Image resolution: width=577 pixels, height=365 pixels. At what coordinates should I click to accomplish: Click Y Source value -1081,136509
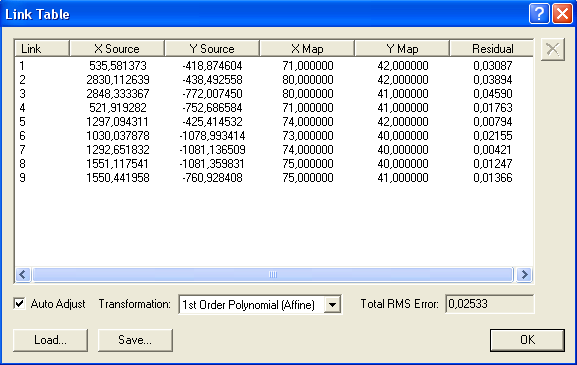click(x=212, y=150)
